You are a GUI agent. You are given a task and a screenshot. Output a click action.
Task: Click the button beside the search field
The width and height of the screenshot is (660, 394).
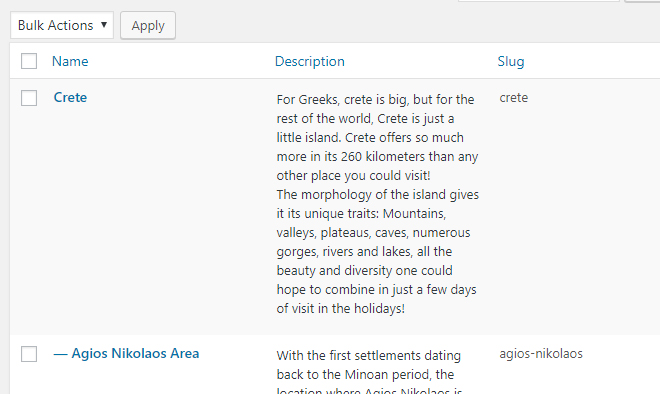tap(642, 1)
